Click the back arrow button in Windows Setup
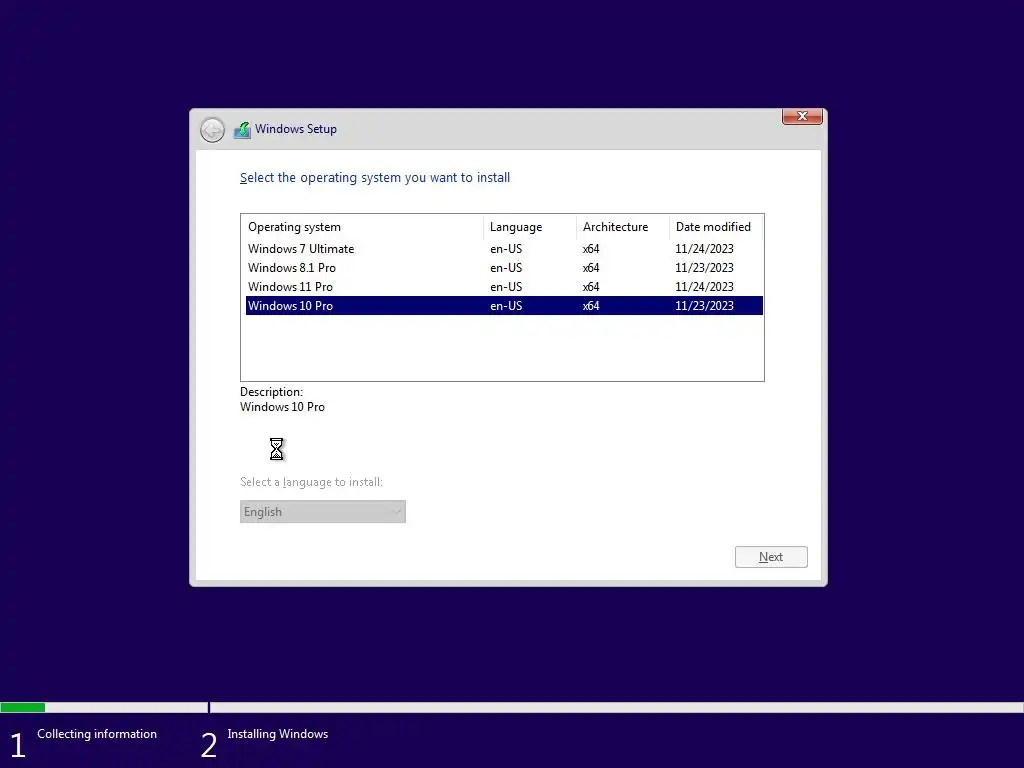Viewport: 1024px width, 768px height. tap(212, 130)
